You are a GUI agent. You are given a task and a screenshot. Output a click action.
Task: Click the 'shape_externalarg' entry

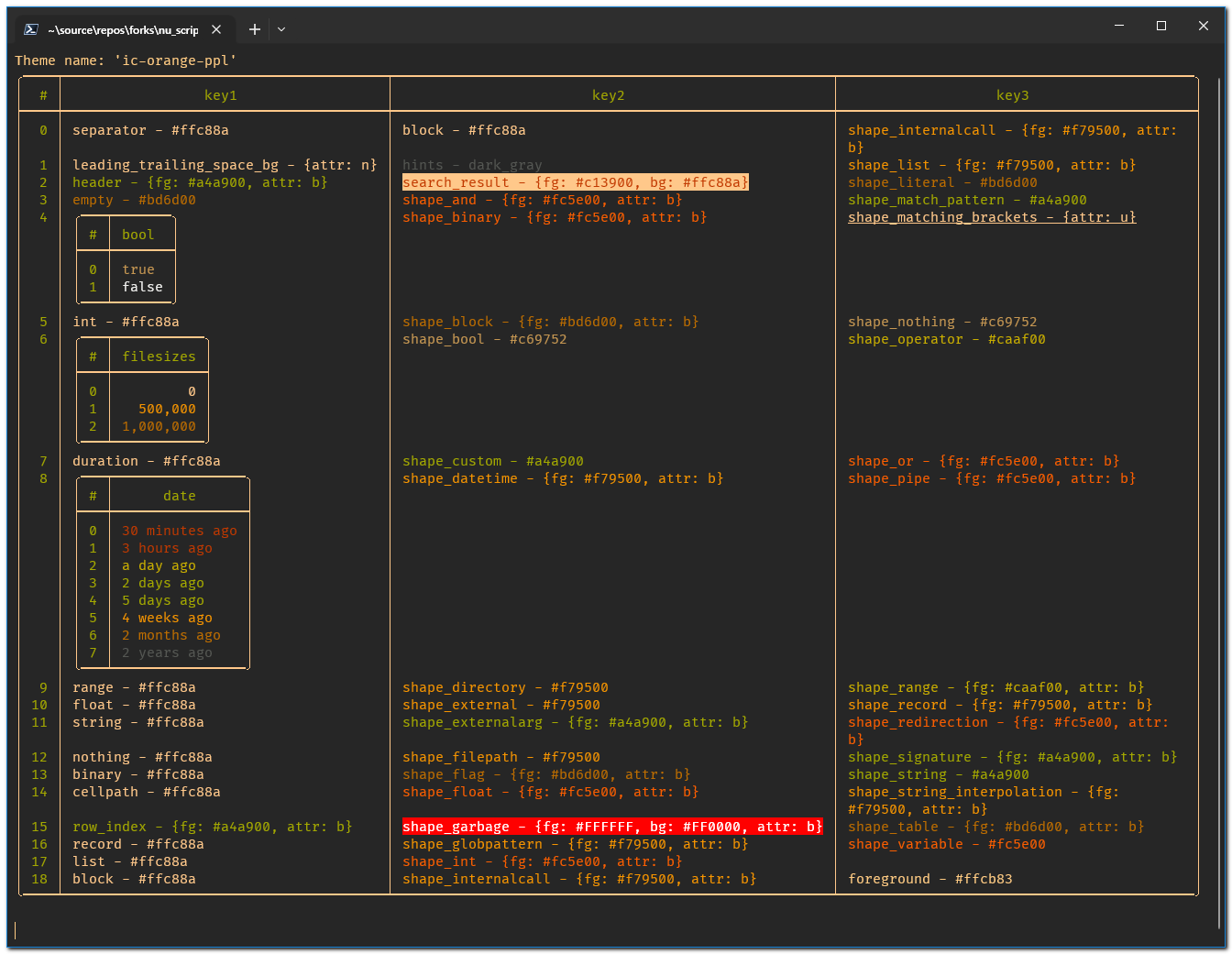click(576, 722)
